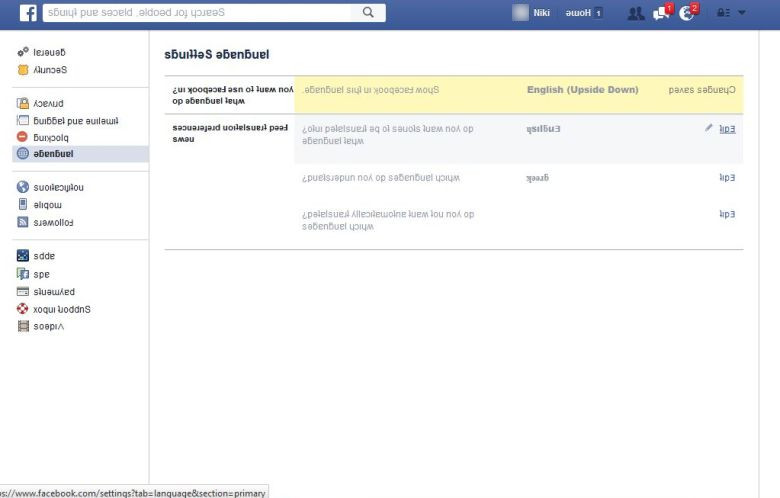Screen dimensions: 780x498
Task: Open the friend requests icon
Action: coord(635,13)
